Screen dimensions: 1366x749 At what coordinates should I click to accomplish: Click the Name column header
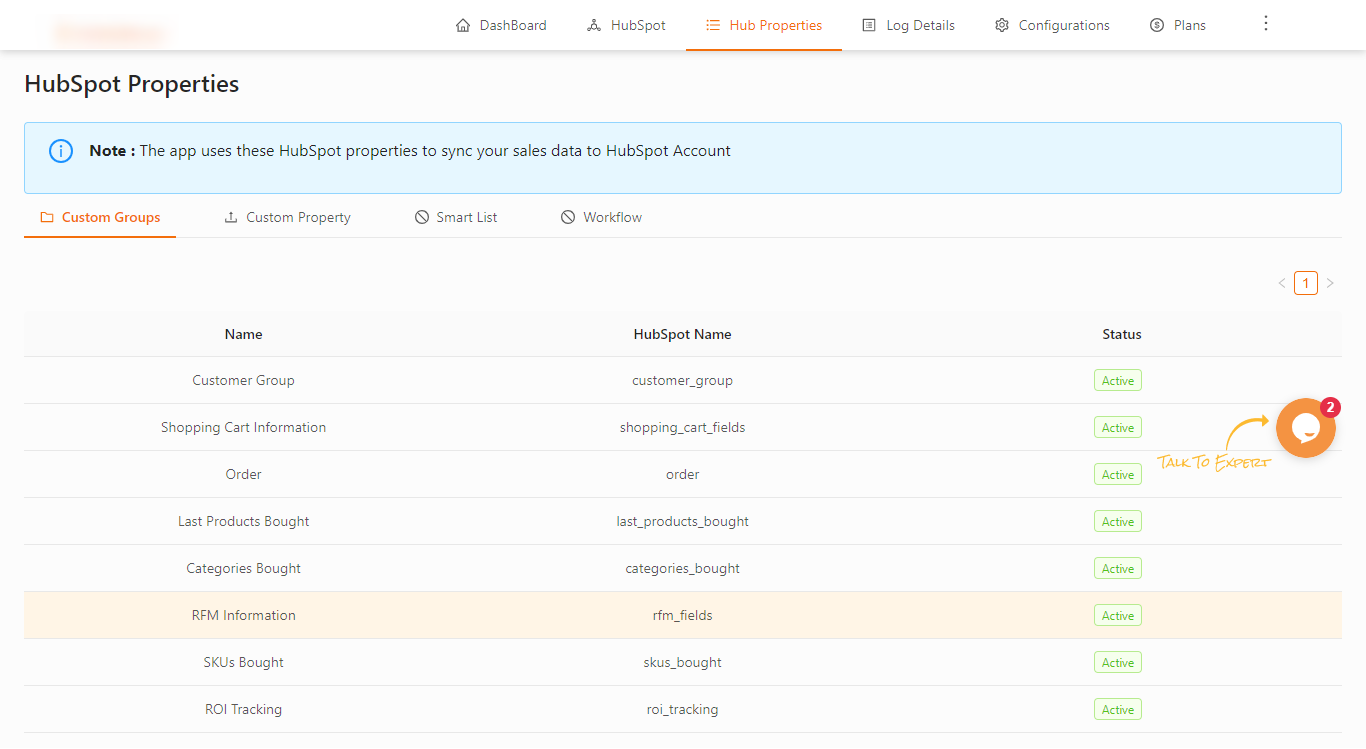tap(243, 334)
